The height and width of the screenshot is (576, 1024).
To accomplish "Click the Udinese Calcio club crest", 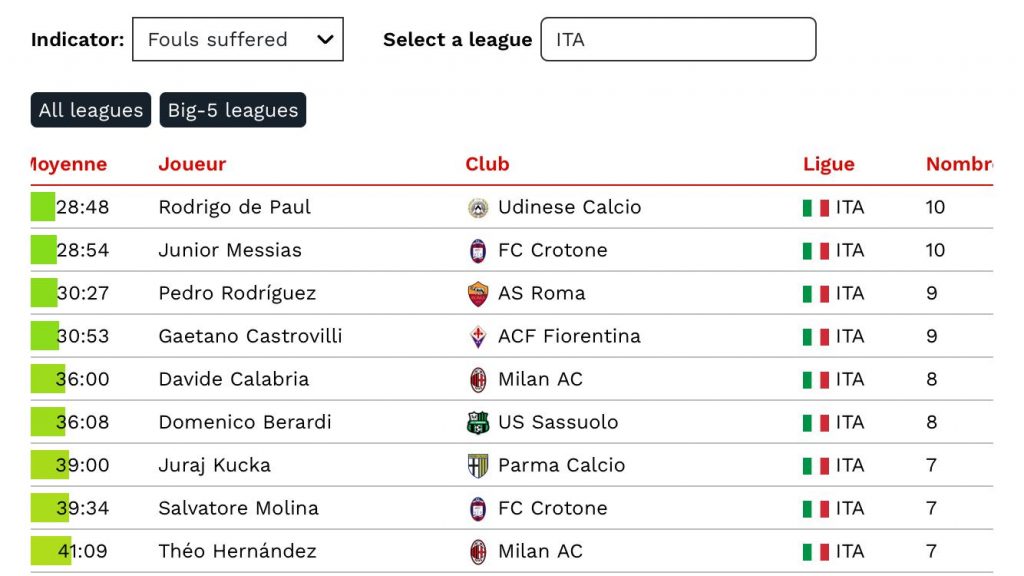I will pyautogui.click(x=478, y=208).
